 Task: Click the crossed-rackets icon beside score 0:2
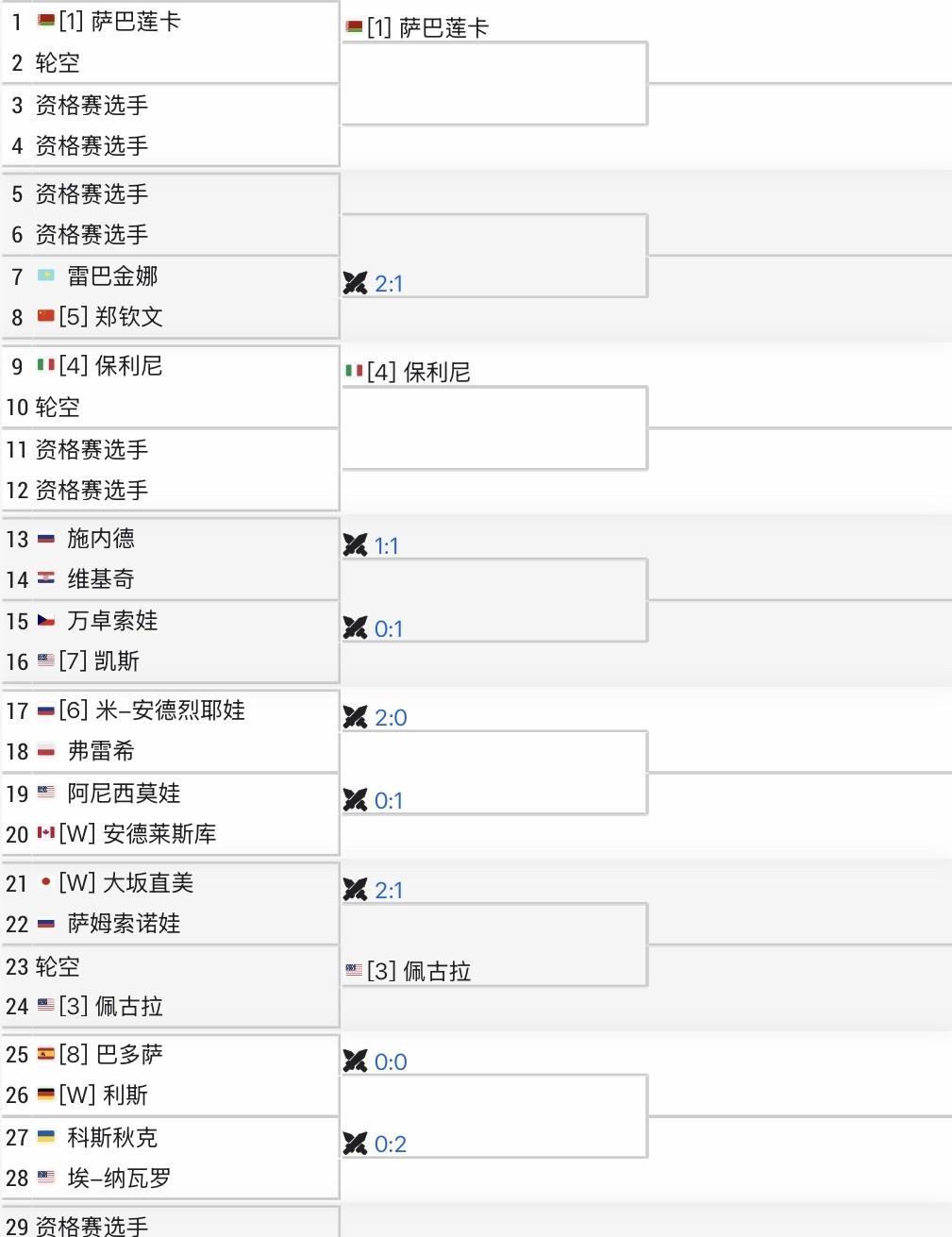tap(355, 1144)
